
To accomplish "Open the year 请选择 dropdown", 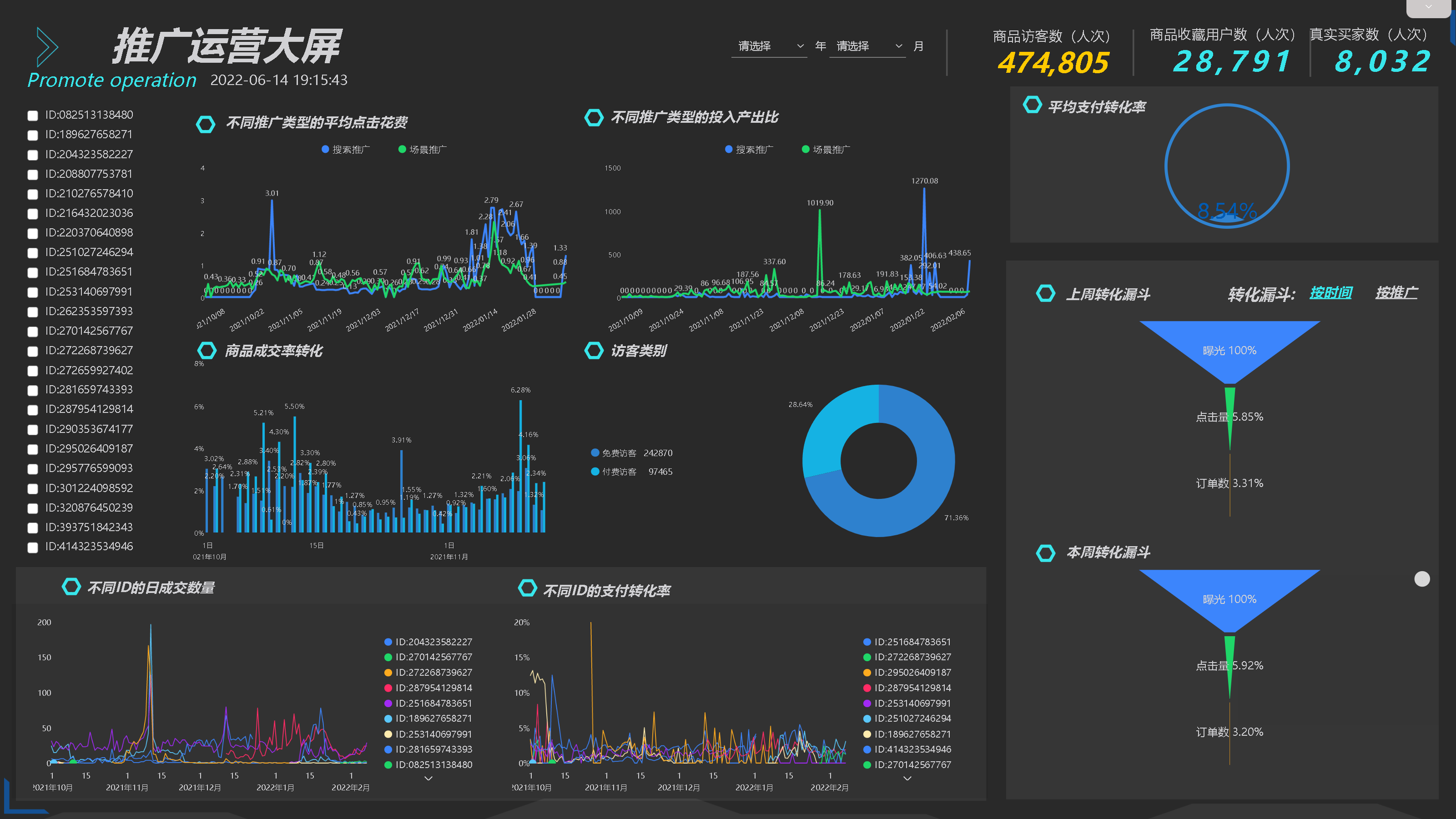I will click(769, 46).
